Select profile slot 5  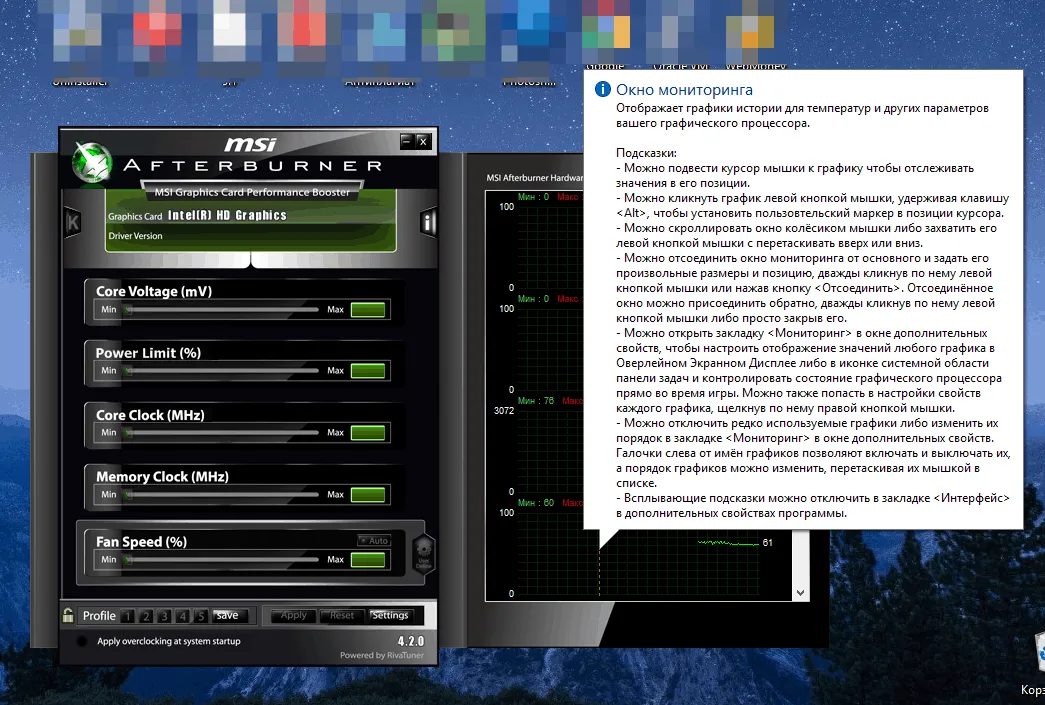click(x=202, y=616)
